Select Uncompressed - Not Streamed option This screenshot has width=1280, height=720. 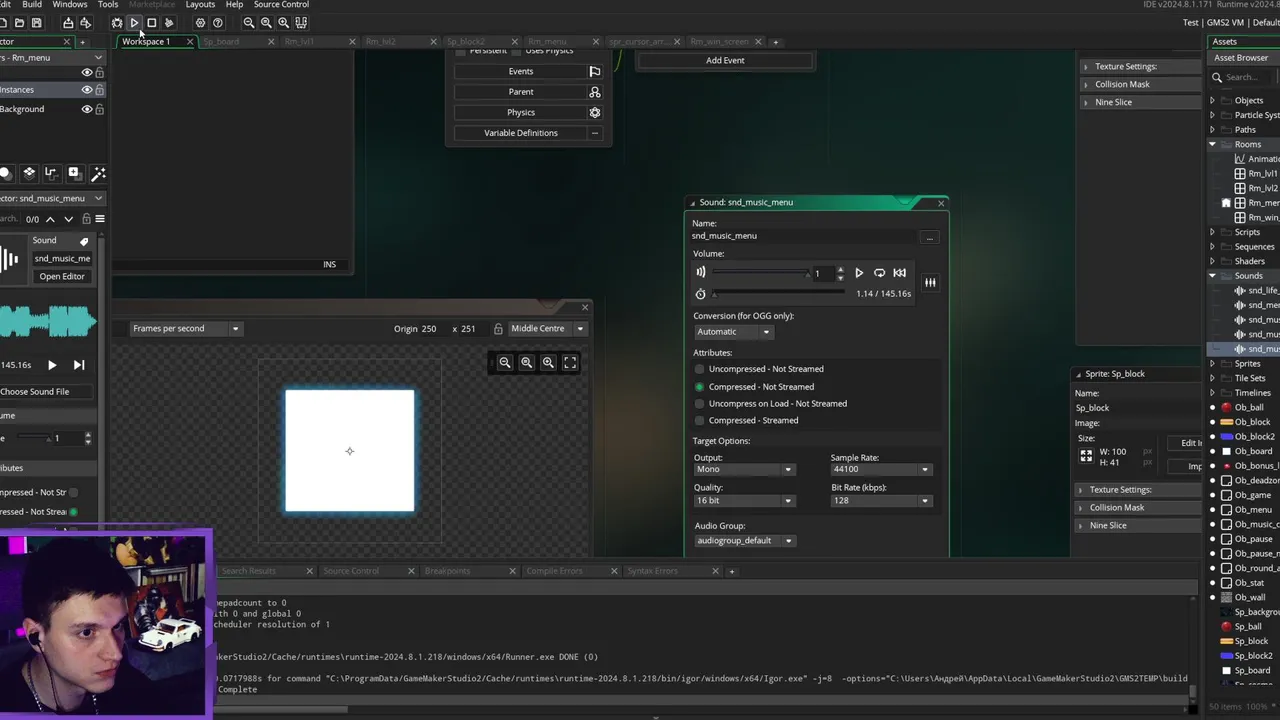coord(700,369)
